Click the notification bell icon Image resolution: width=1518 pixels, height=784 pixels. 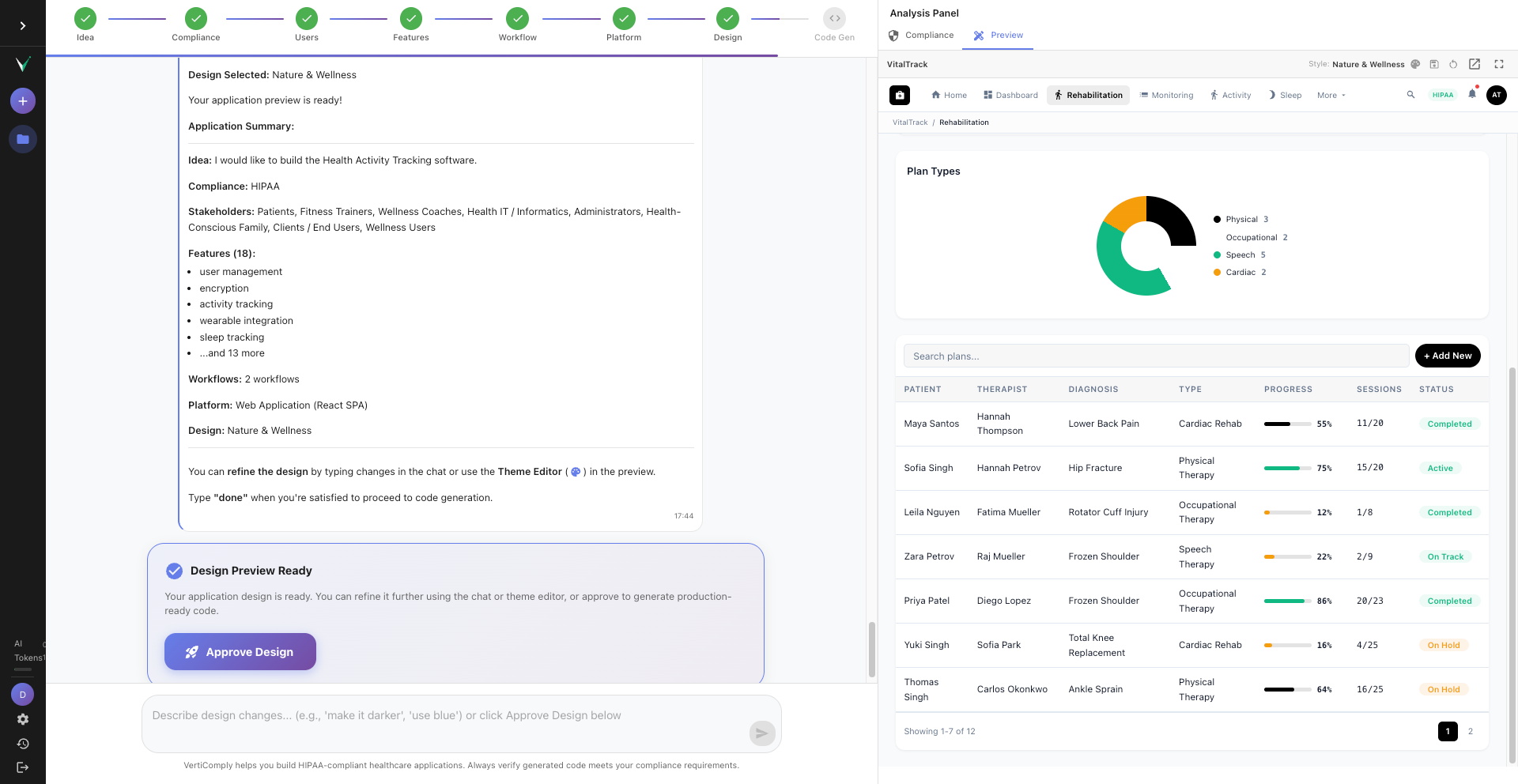pos(1472,94)
